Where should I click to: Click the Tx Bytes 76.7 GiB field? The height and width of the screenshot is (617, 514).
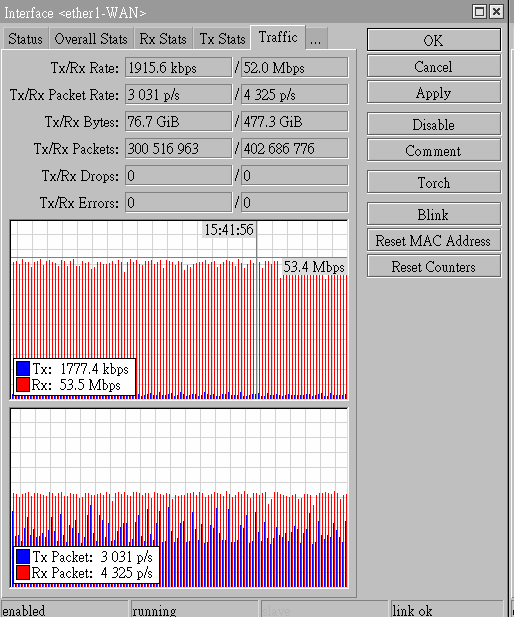(x=179, y=122)
